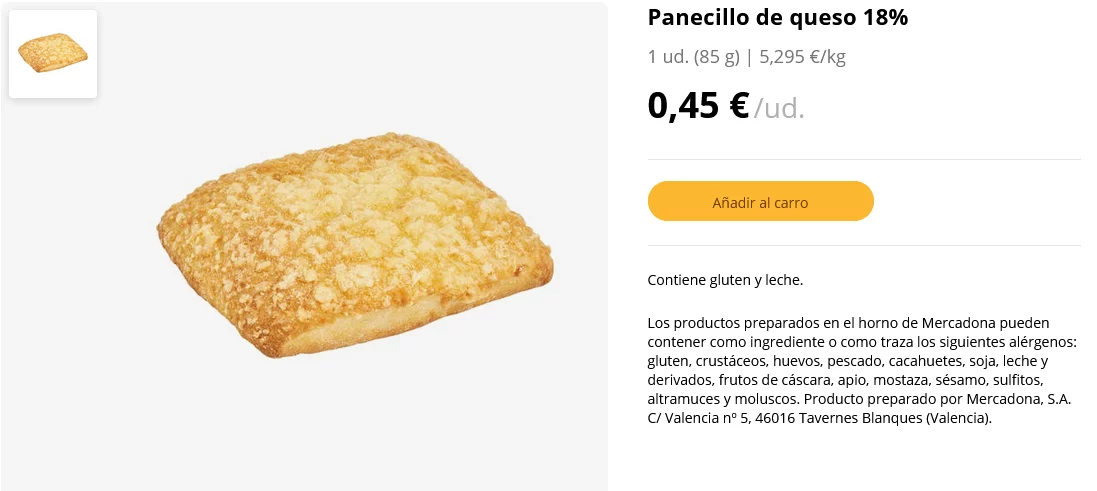This screenshot has height=491, width=1097.
Task: Click the 5,295 €/kg price per kilo
Action: 802,57
